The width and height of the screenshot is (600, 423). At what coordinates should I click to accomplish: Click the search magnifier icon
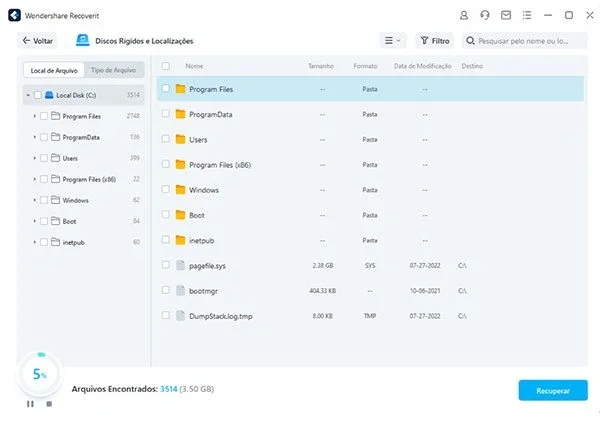pyautogui.click(x=470, y=41)
